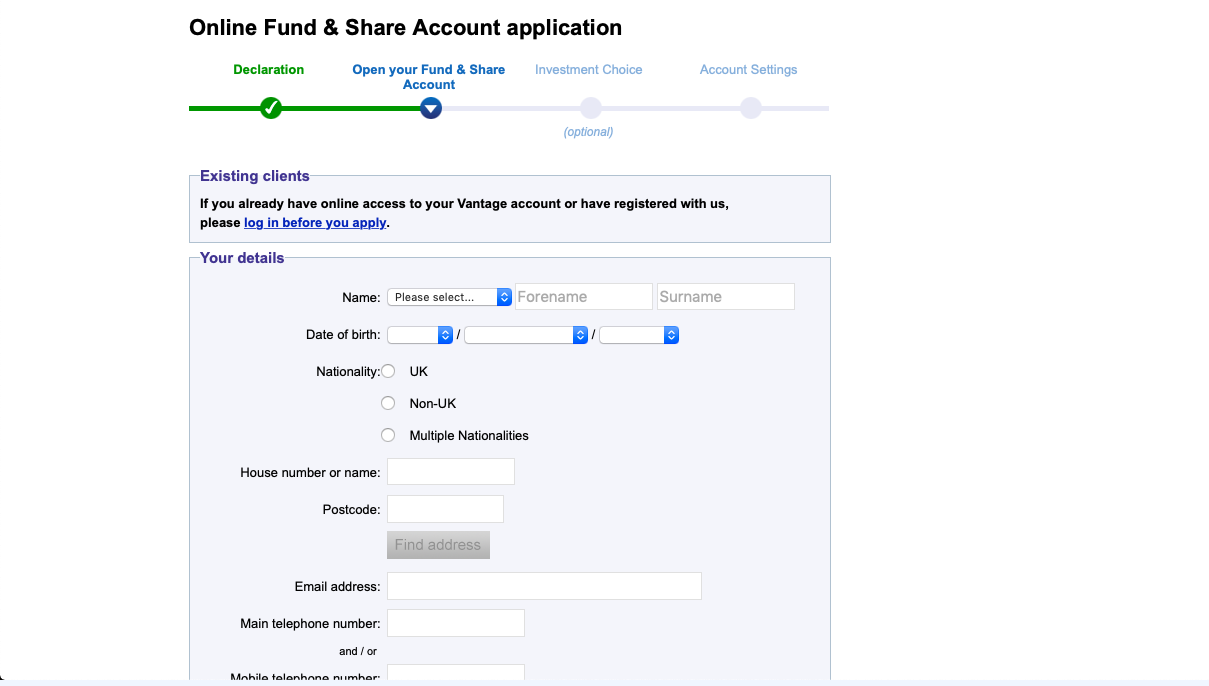Image resolution: width=1209 pixels, height=686 pixels.
Task: Select Multiple Nationalities radio button
Action: tap(388, 435)
